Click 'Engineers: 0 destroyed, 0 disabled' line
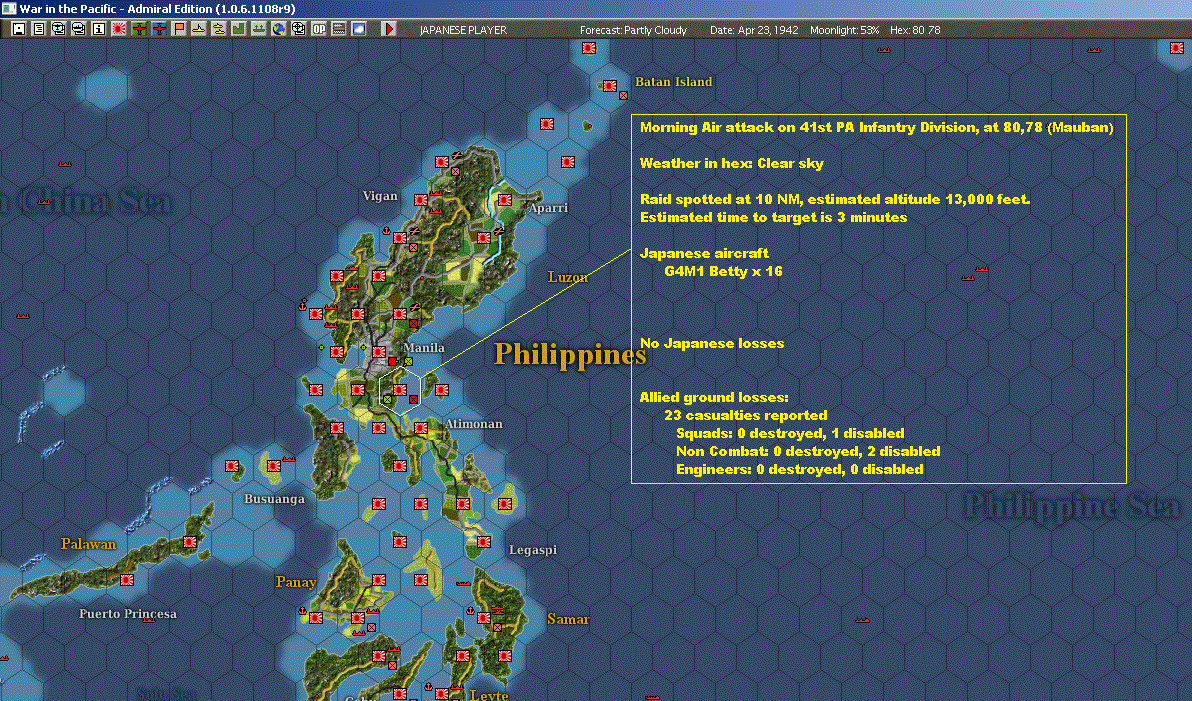The width and height of the screenshot is (1192, 701). 800,469
